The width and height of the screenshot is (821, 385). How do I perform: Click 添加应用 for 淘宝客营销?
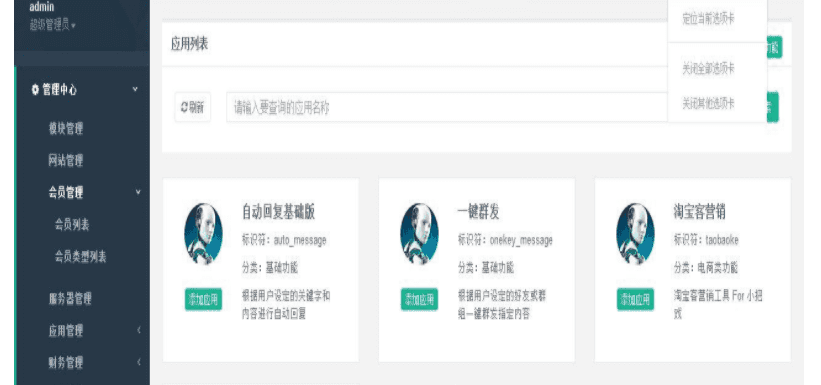click(635, 300)
